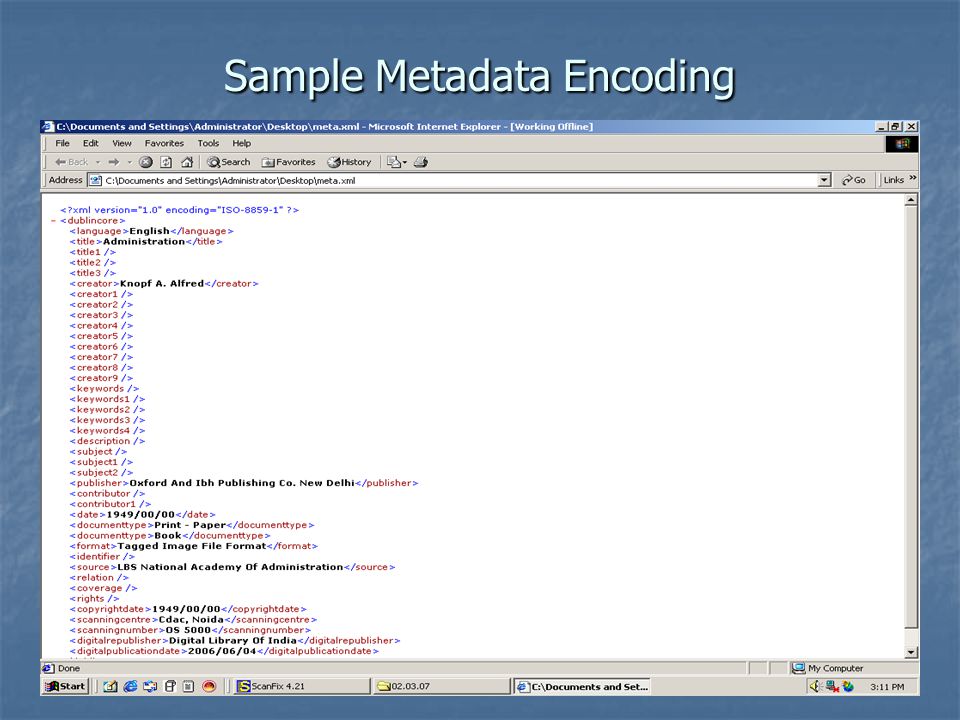Click the text 'Knopf A. Alfred'
Screen dimensions: 960x720
(162, 283)
